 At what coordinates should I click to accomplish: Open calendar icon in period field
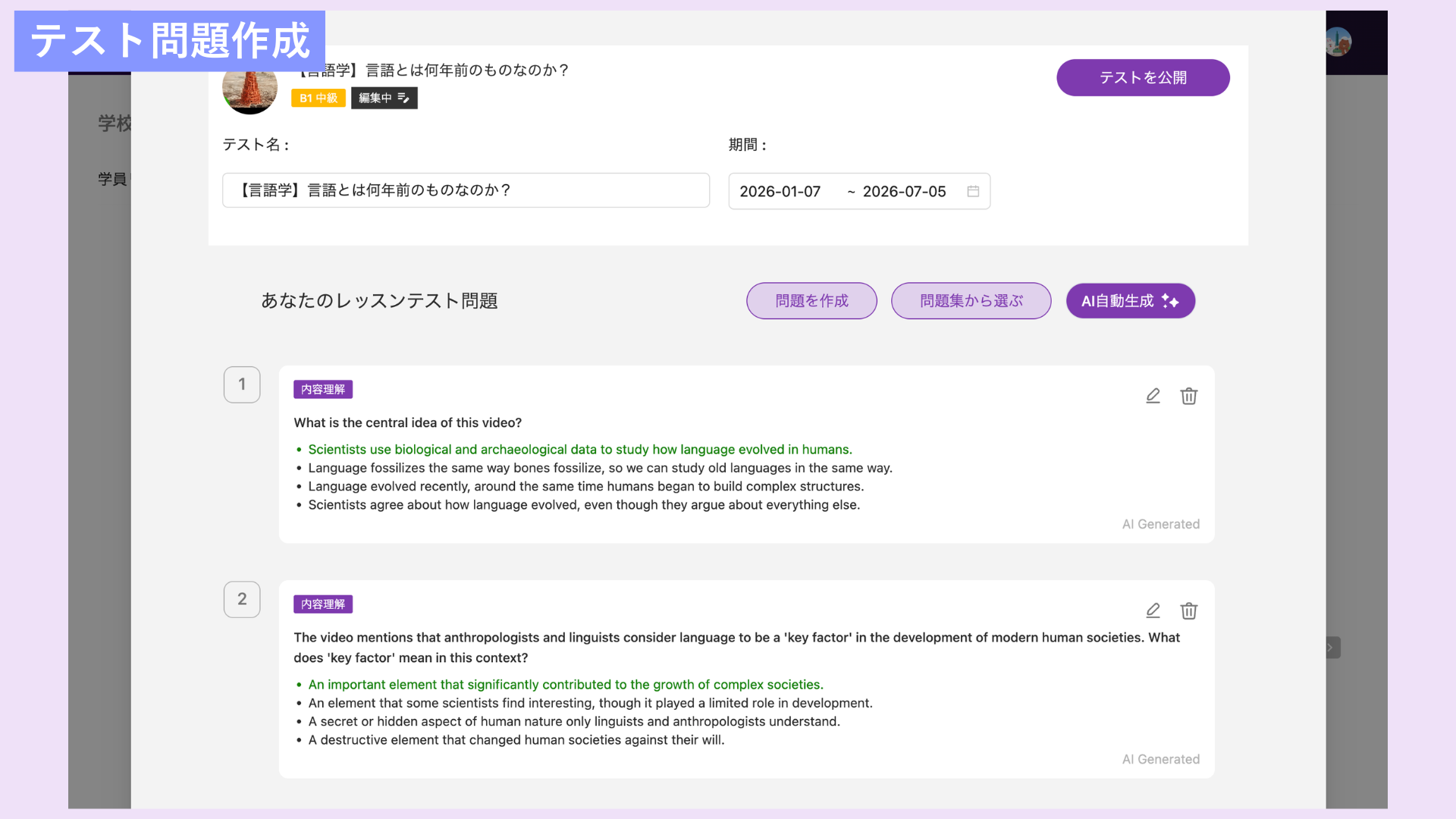click(x=973, y=191)
